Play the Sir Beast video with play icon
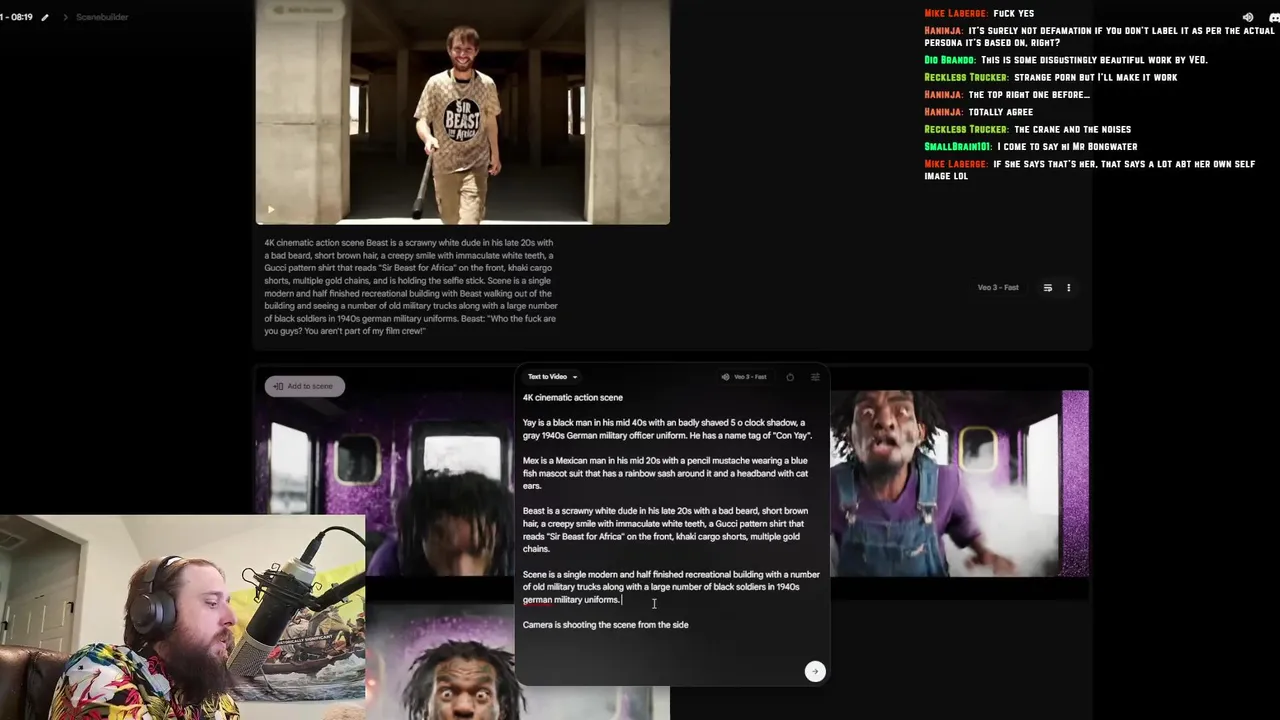The width and height of the screenshot is (1280, 720). coord(270,210)
